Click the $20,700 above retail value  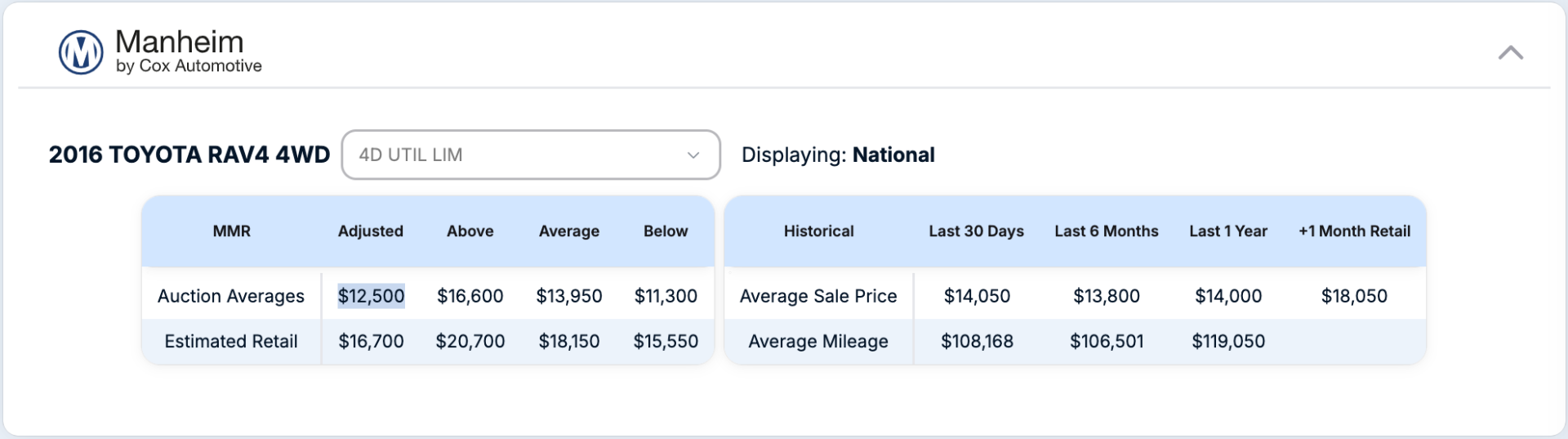pos(470,341)
